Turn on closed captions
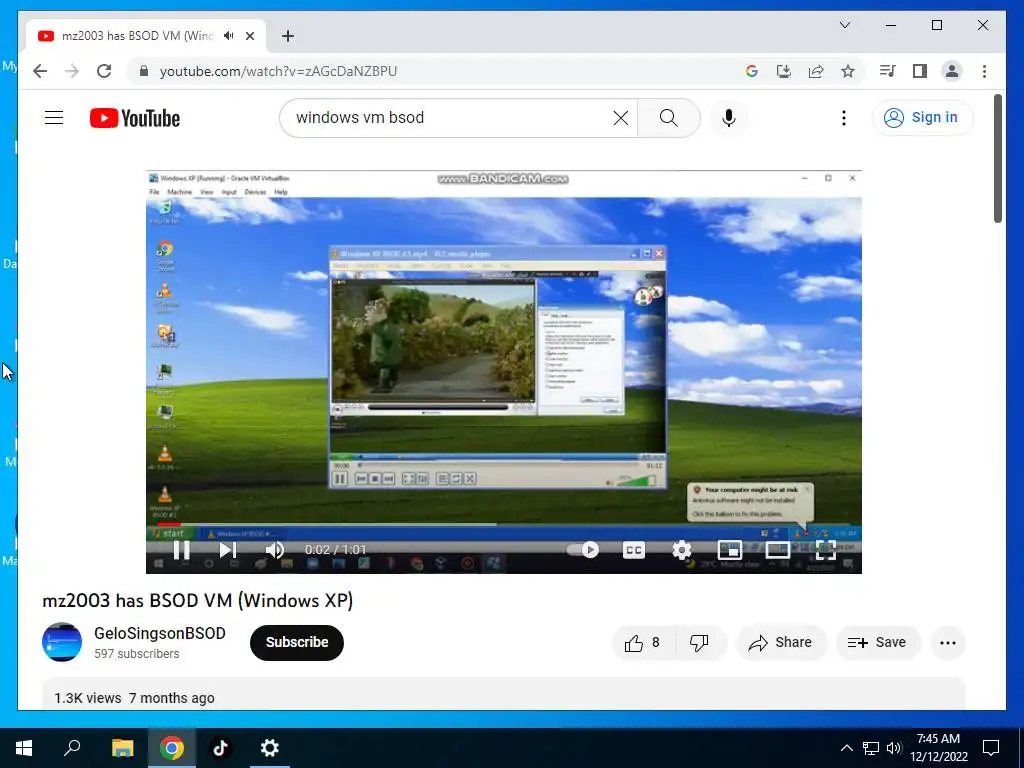This screenshot has height=768, width=1024. tap(633, 550)
